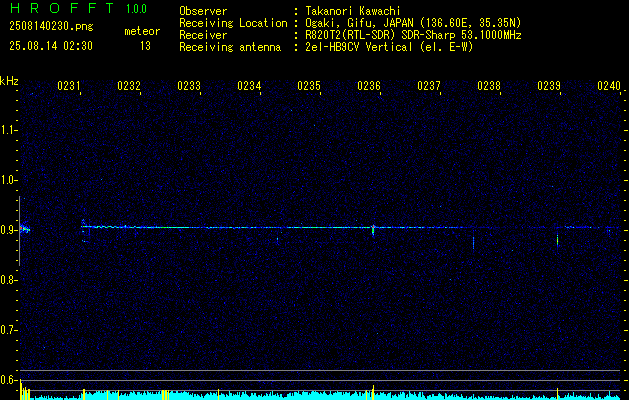The width and height of the screenshot is (629, 400).
Task: Click the kHz axis unit label
Action: click(x=9, y=81)
